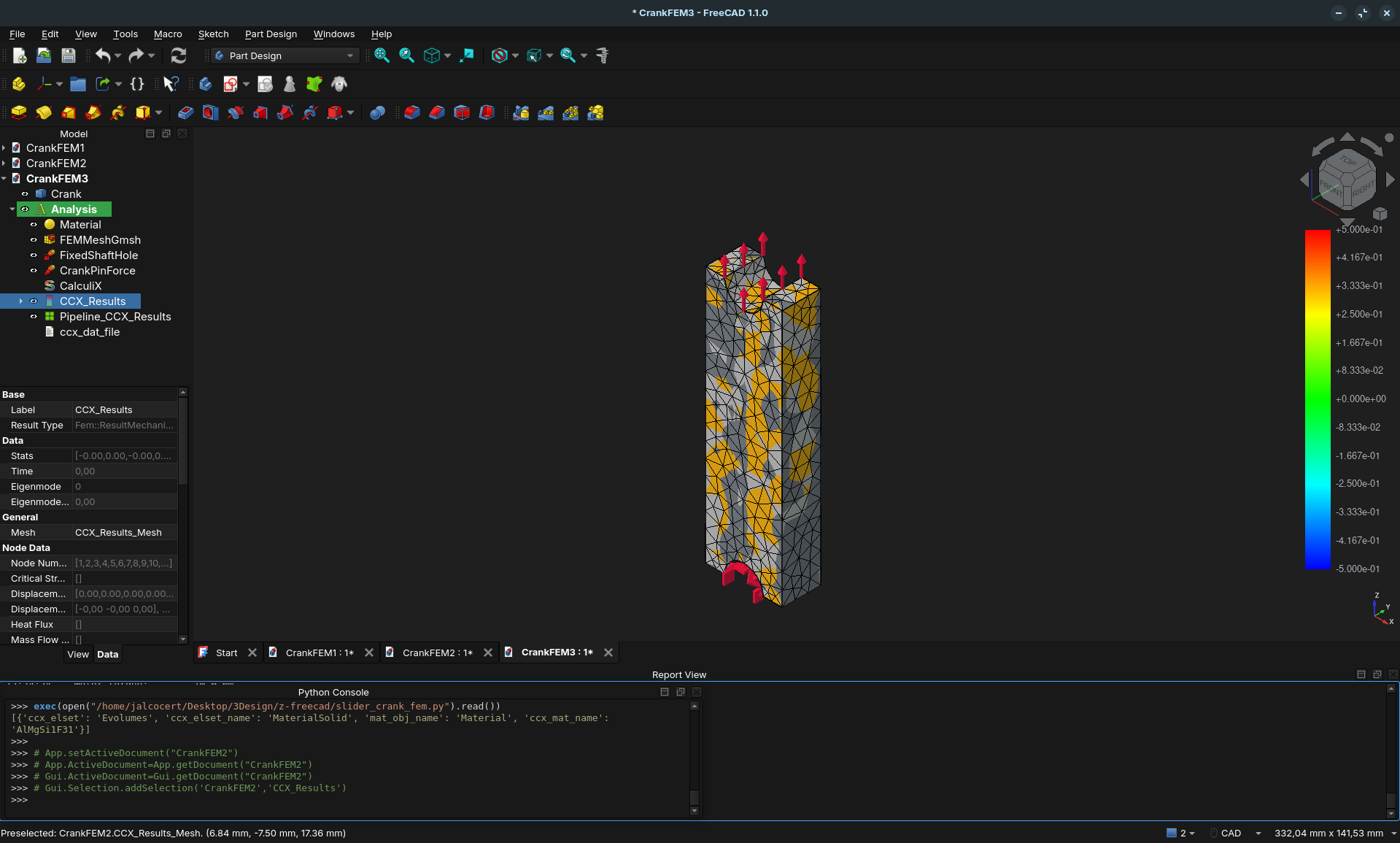Save the document with floppy icon
The image size is (1400, 843).
point(69,55)
